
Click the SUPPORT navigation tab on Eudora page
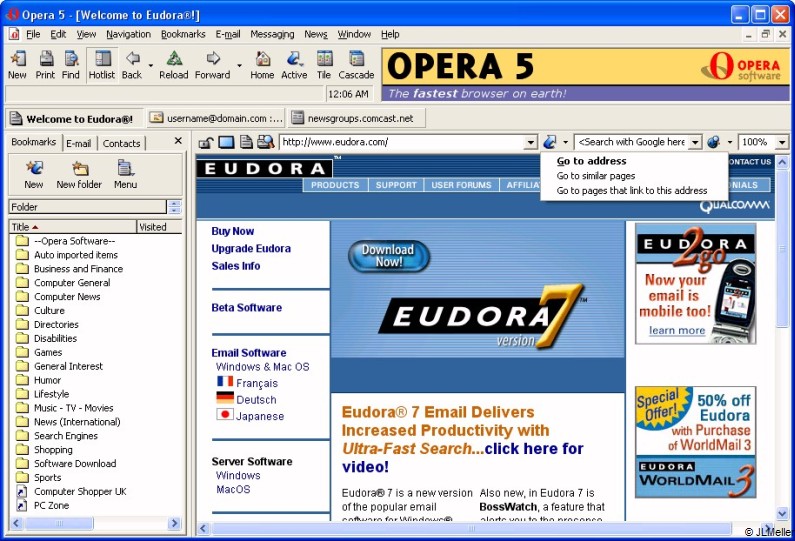396,185
